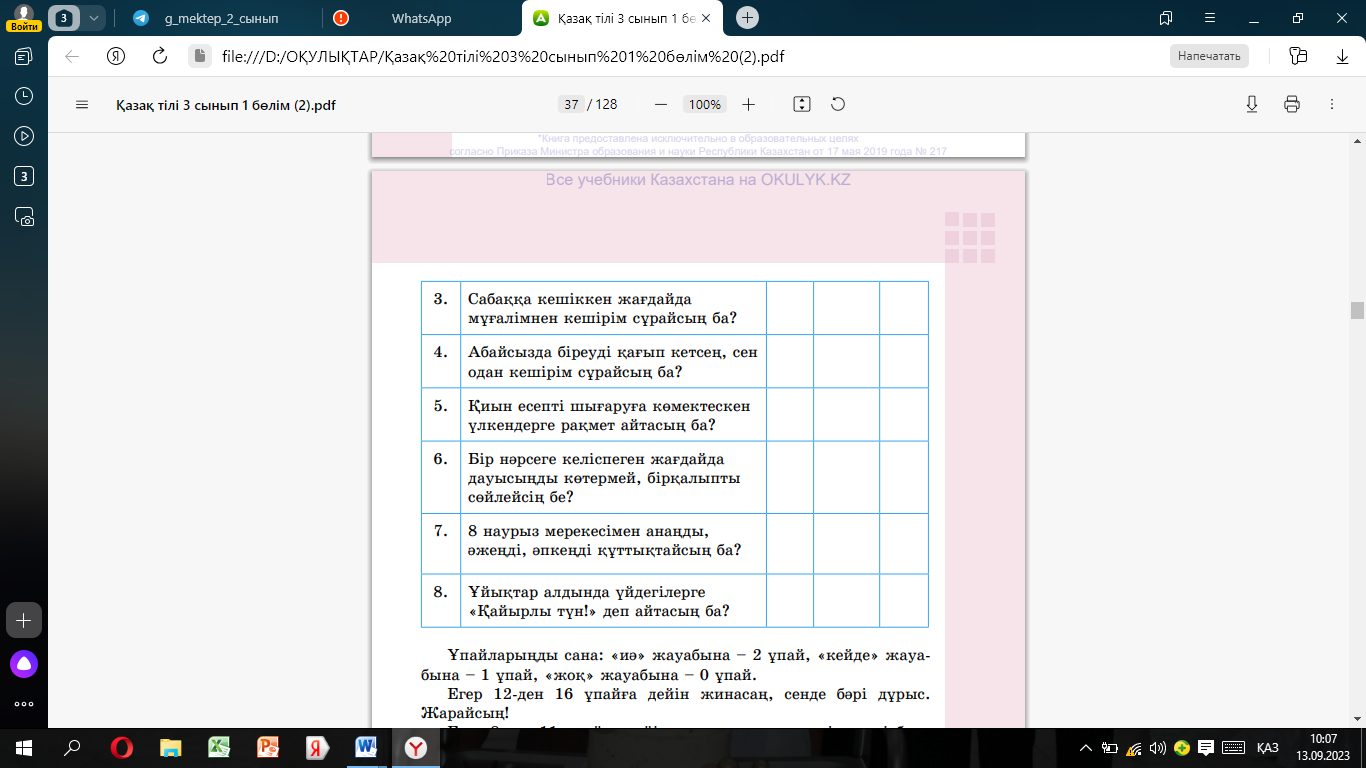
Task: Click the active Yandex Browser taskbar icon
Action: point(414,748)
